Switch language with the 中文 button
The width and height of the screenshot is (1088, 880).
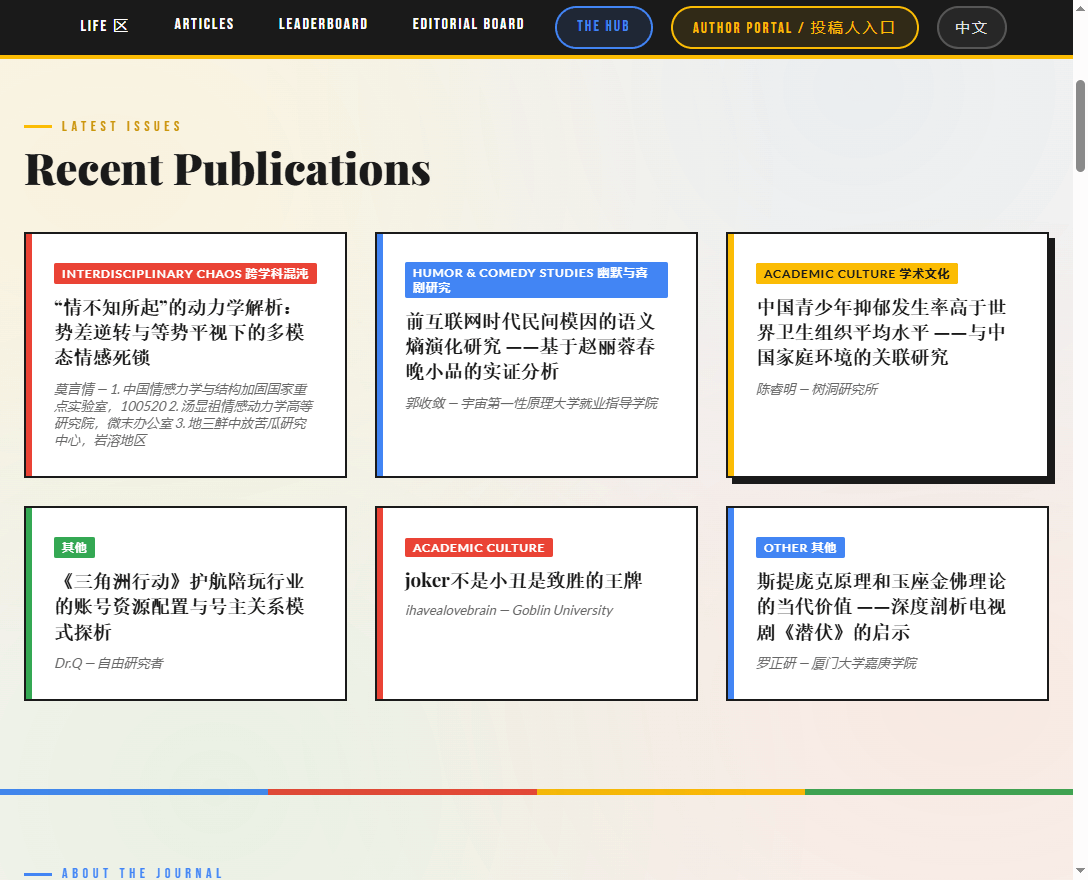click(971, 27)
